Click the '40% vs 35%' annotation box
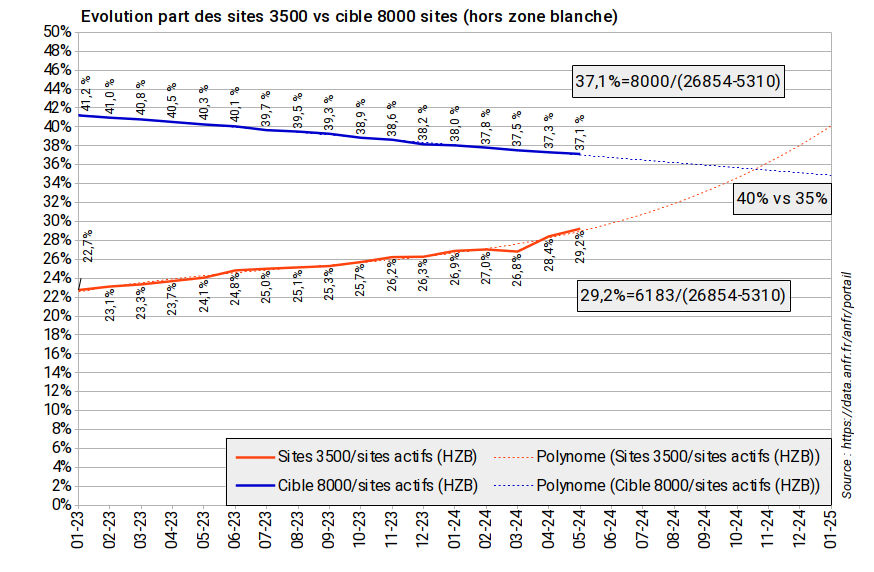This screenshot has height=572, width=874. click(782, 198)
